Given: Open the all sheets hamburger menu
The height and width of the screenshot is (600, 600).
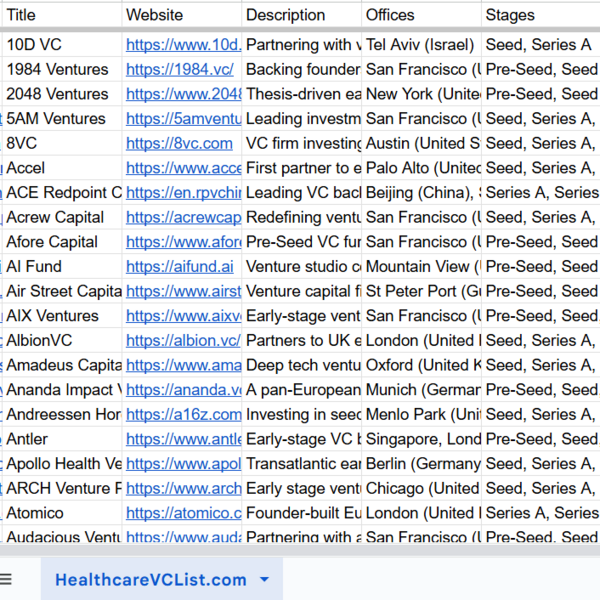Looking at the screenshot, I should click(x=5, y=579).
